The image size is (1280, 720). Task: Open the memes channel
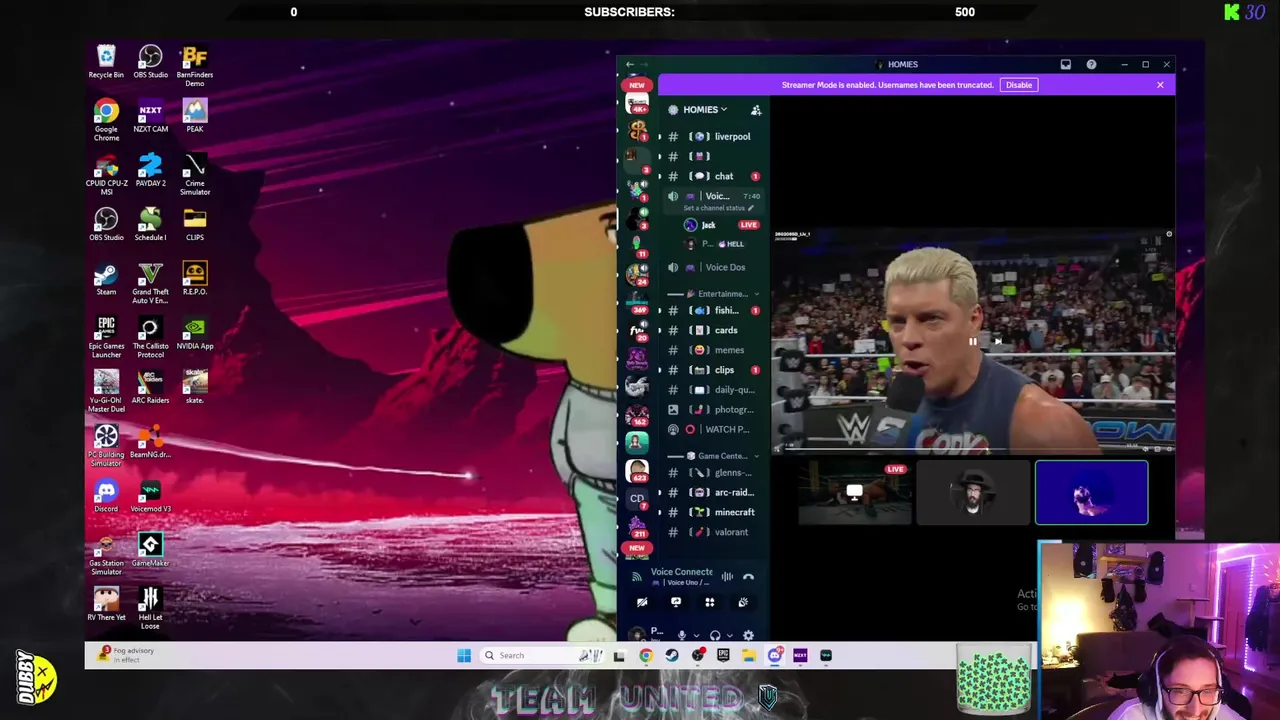tap(714, 350)
